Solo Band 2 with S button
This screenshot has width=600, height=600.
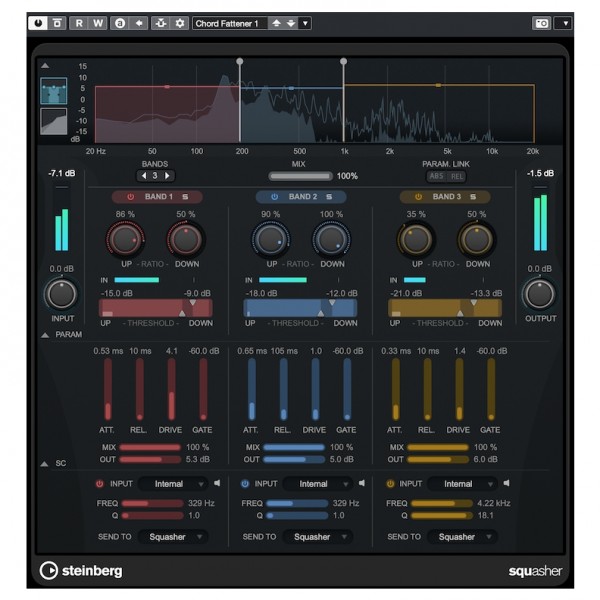click(329, 197)
